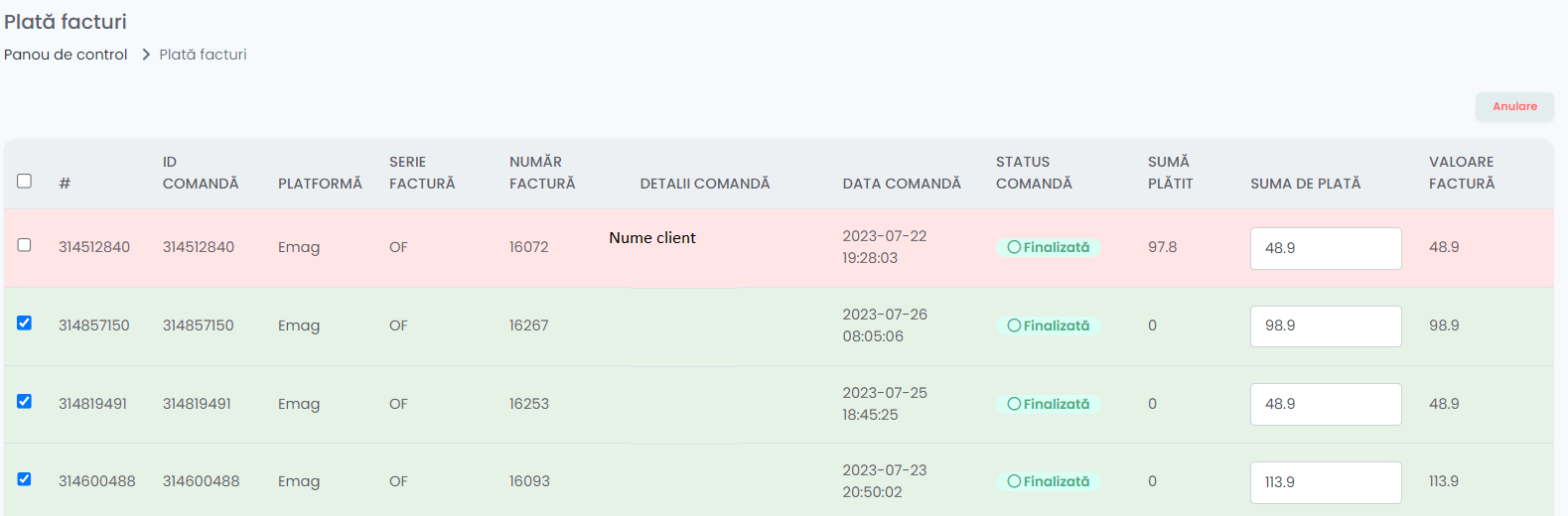Click Finalizată status badge for invoice 16072

pyautogui.click(x=1048, y=247)
